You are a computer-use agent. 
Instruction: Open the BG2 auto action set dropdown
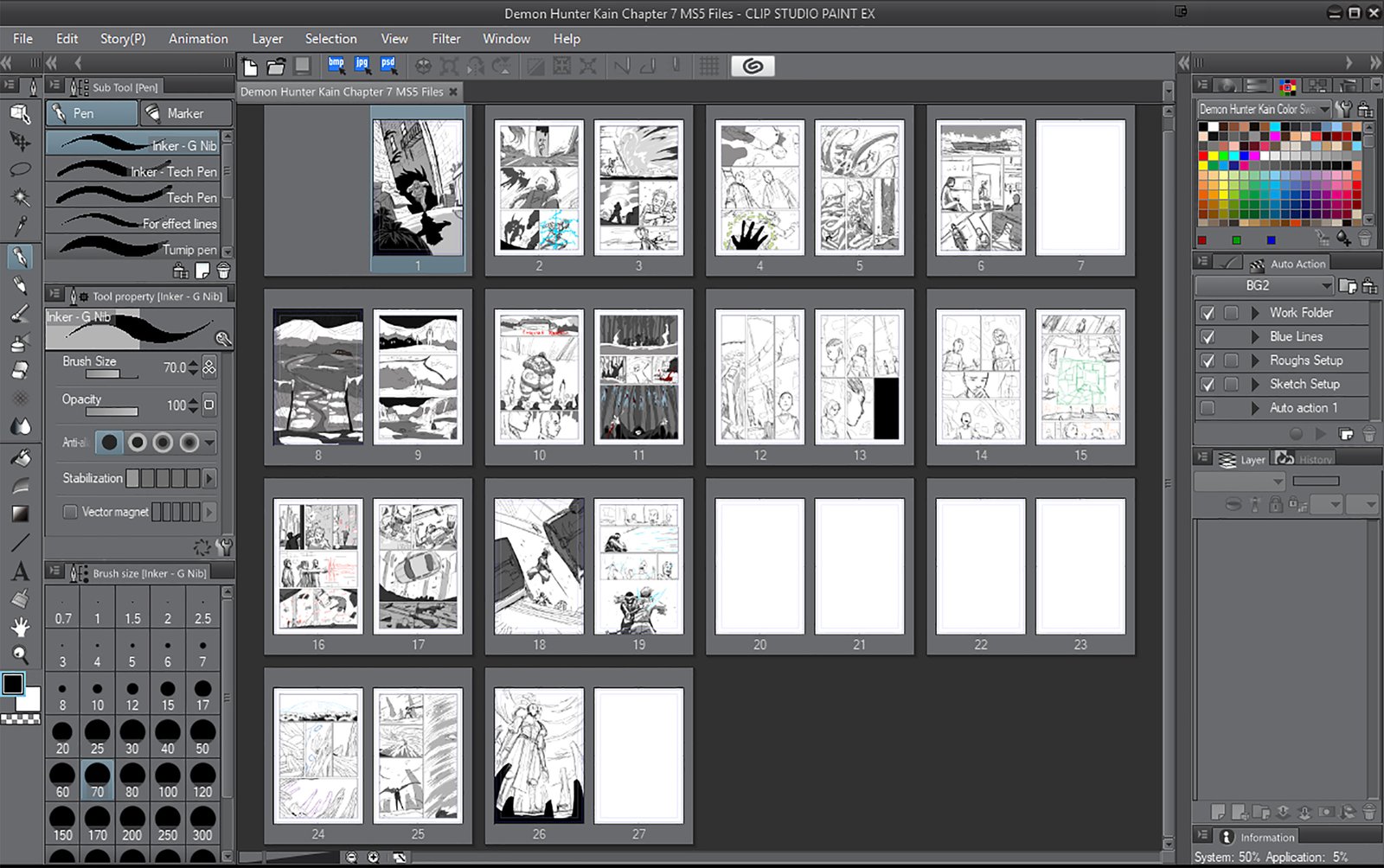pos(1326,285)
